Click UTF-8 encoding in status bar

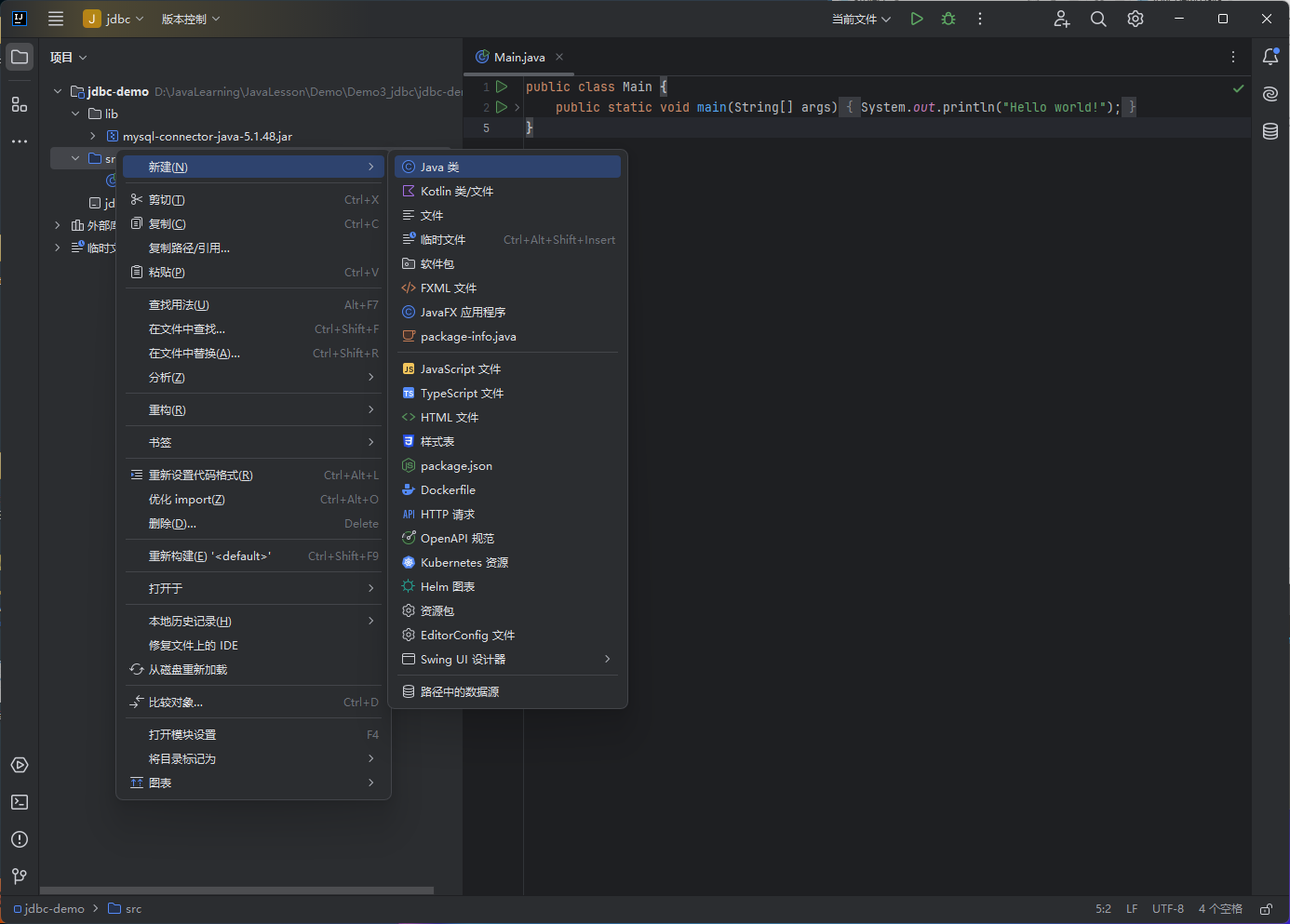pos(1168,909)
